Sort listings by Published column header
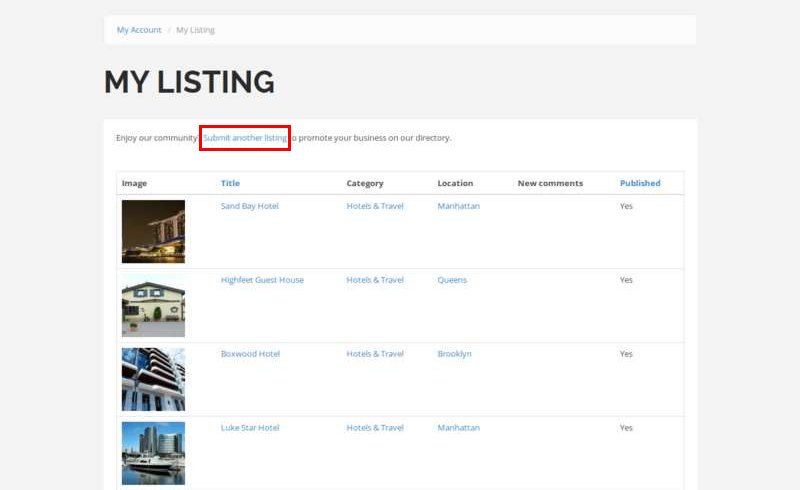 (x=640, y=183)
